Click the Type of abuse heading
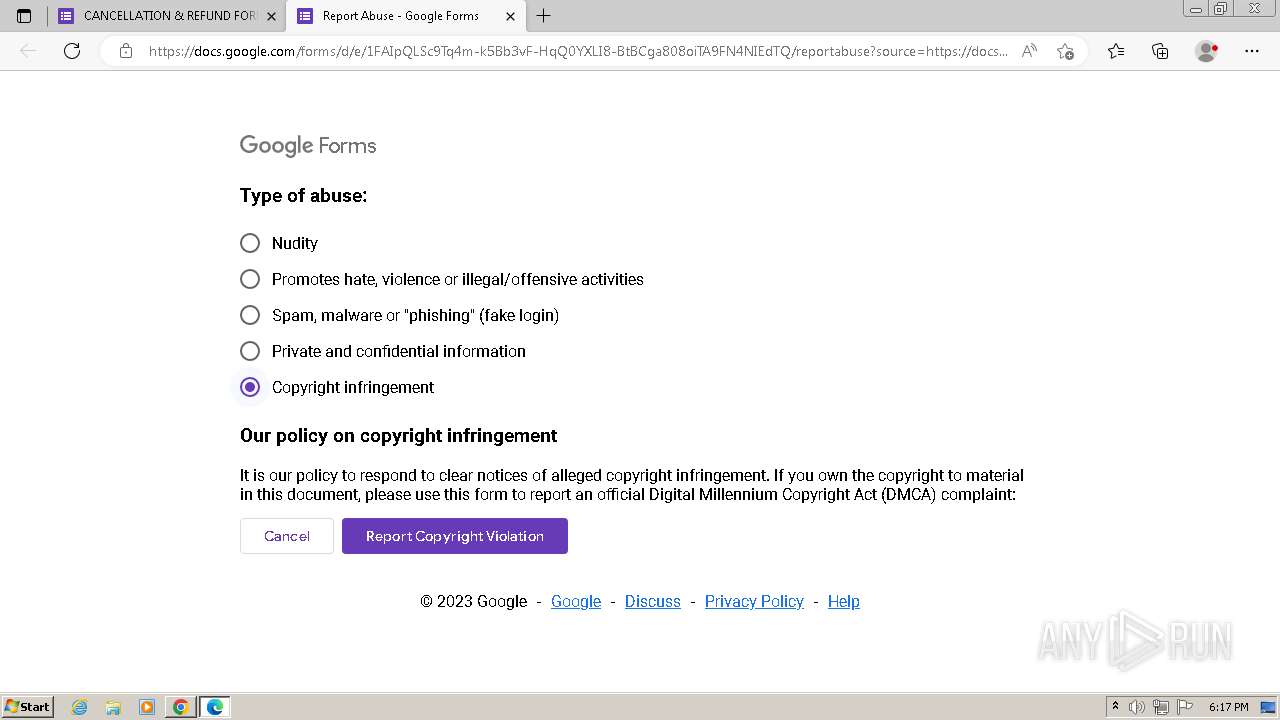The image size is (1280, 720). 303,196
